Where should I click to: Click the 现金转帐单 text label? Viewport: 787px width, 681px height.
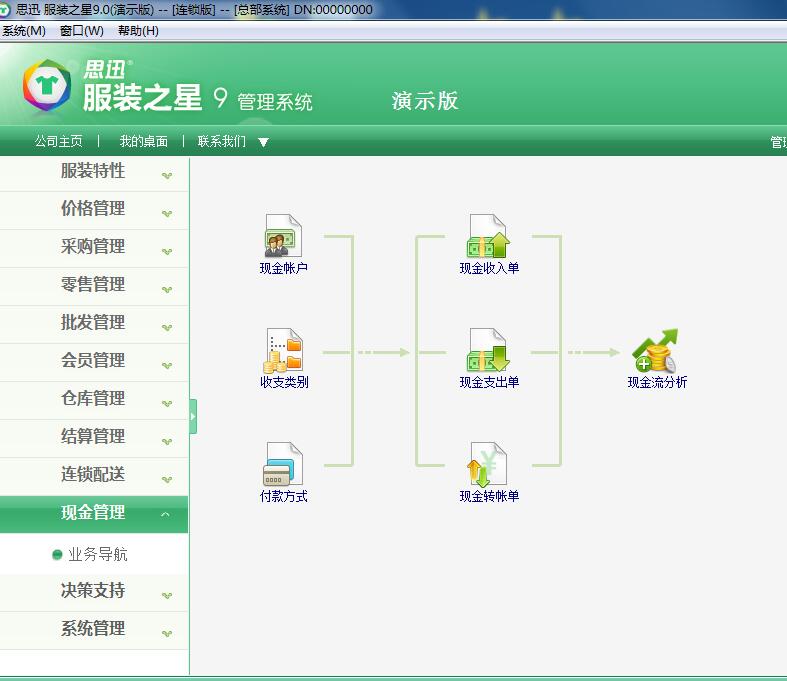[x=489, y=496]
